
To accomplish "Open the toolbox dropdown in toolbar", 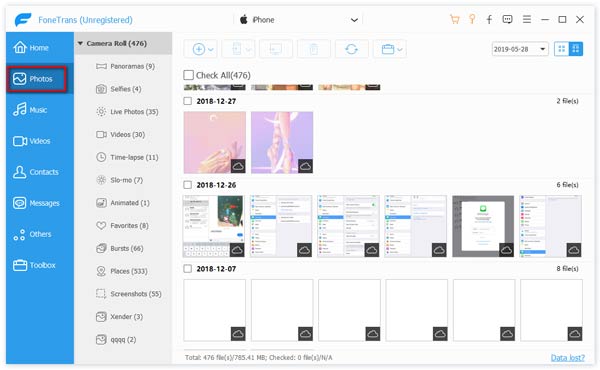I will click(x=390, y=49).
